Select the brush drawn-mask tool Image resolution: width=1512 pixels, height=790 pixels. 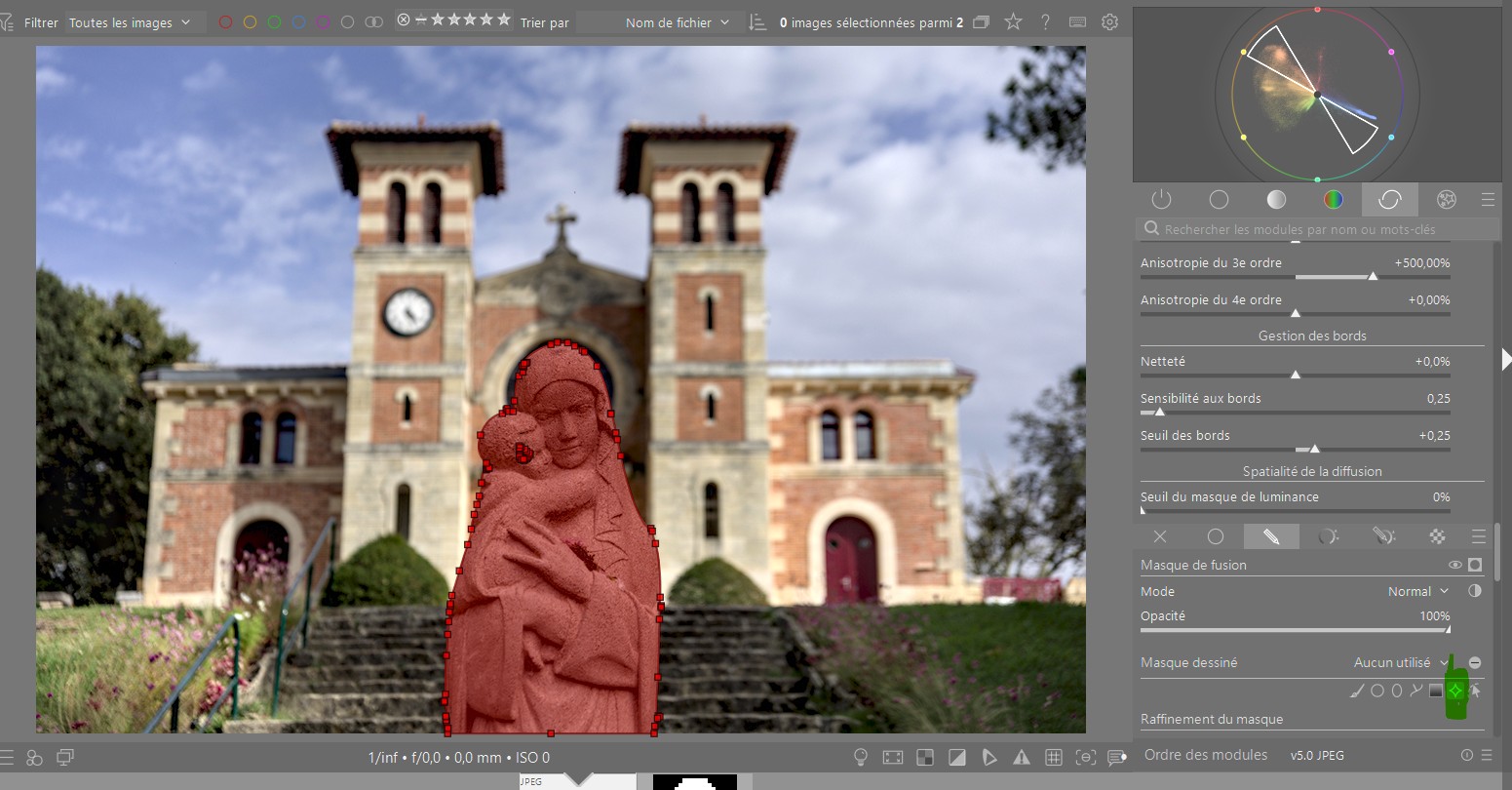click(1357, 691)
